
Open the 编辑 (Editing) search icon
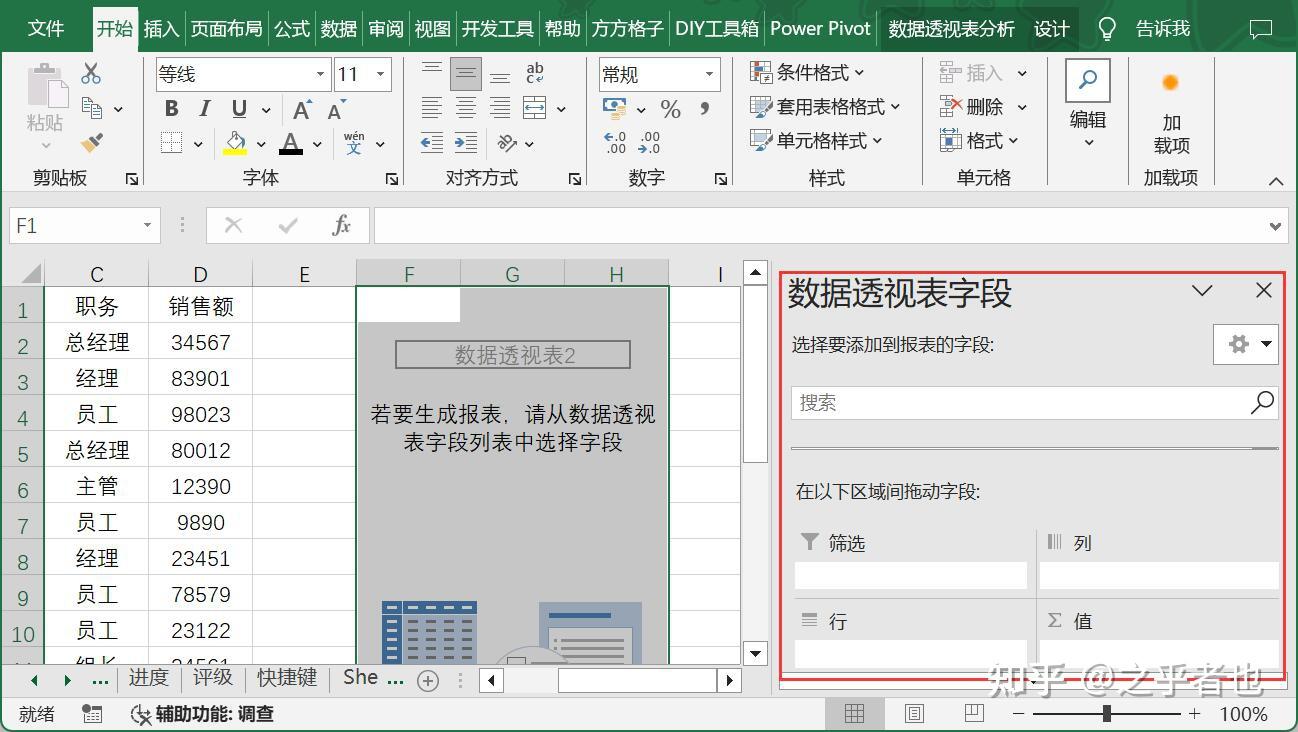[x=1087, y=79]
